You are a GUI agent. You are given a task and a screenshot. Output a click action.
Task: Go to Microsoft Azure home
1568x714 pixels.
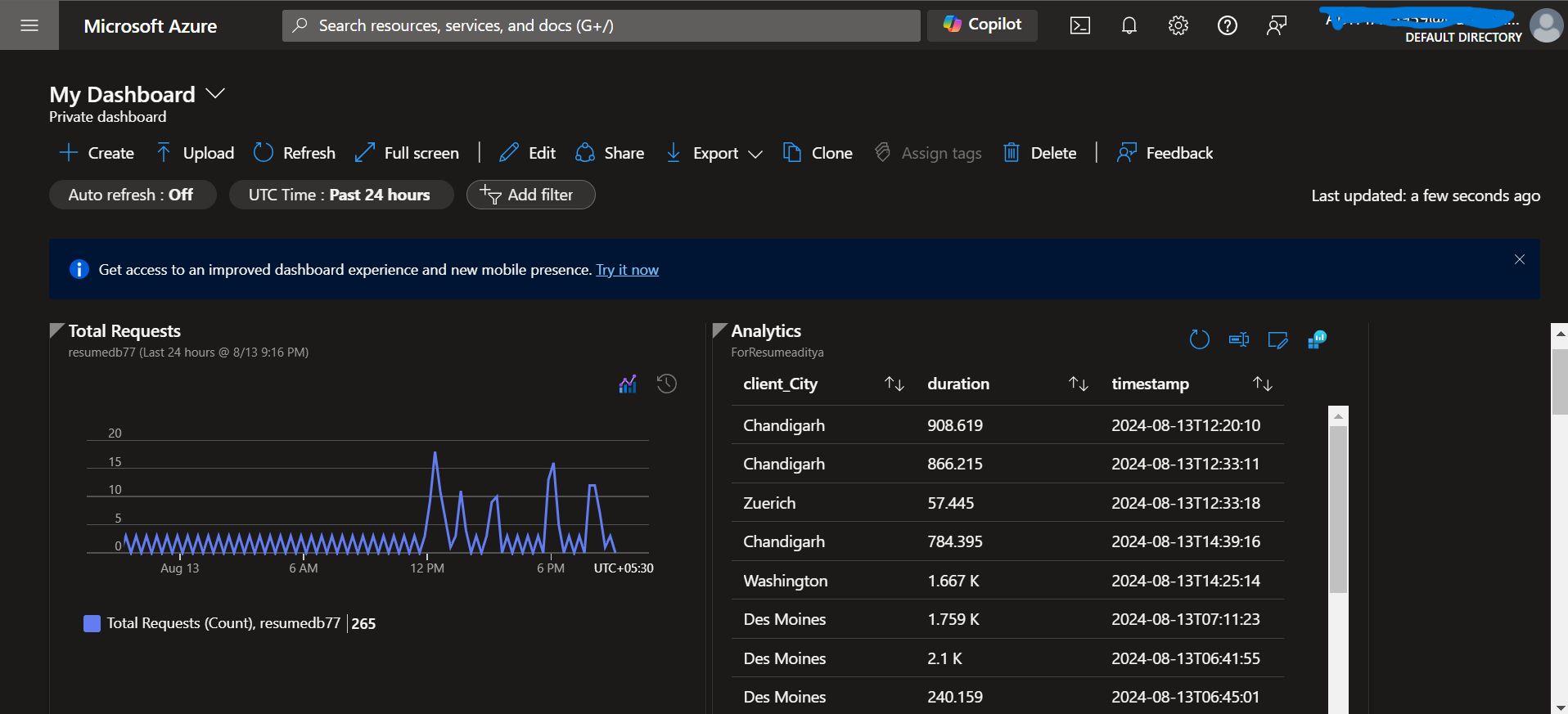151,26
